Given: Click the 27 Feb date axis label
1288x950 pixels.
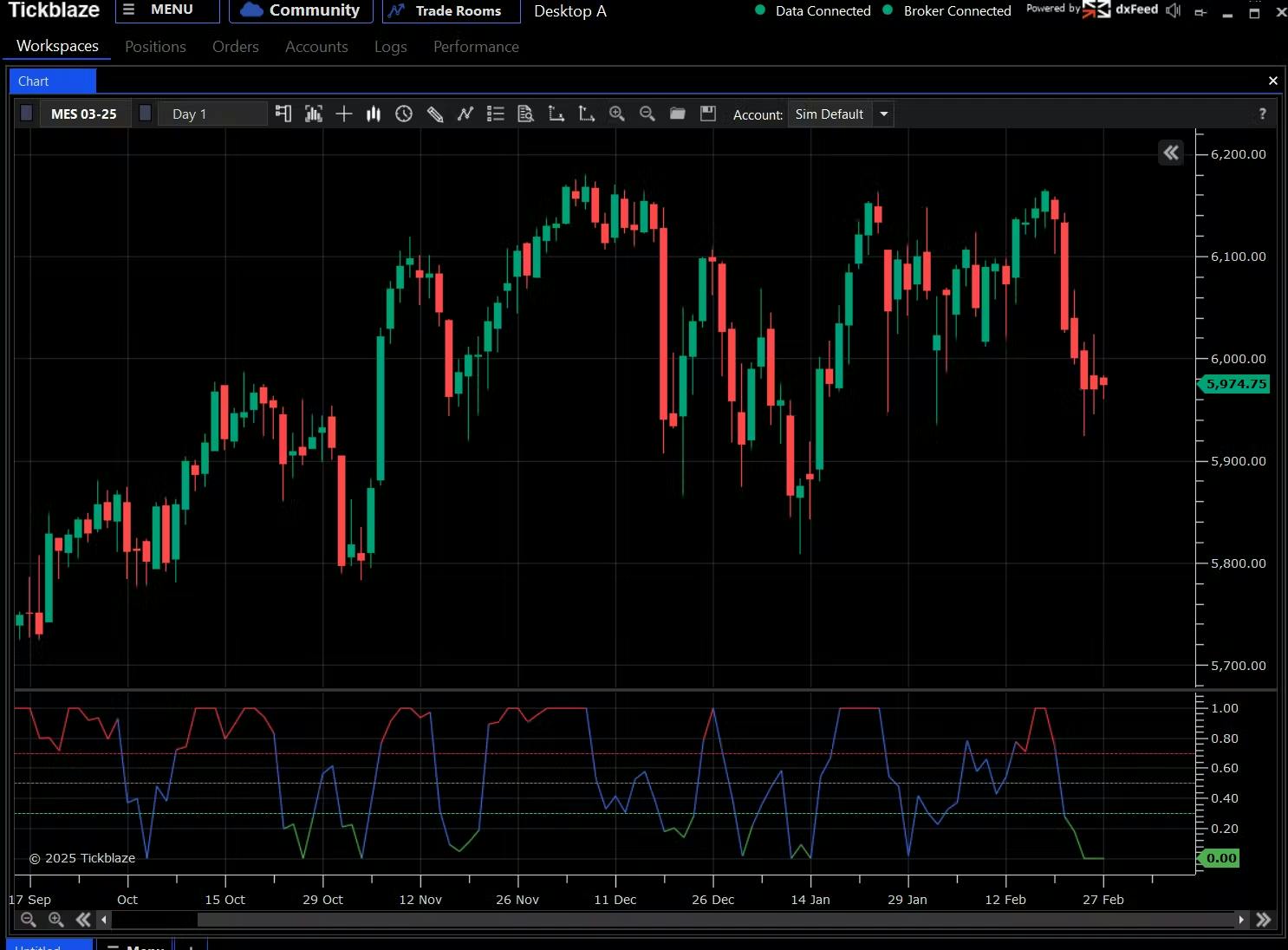Looking at the screenshot, I should coord(1103,900).
